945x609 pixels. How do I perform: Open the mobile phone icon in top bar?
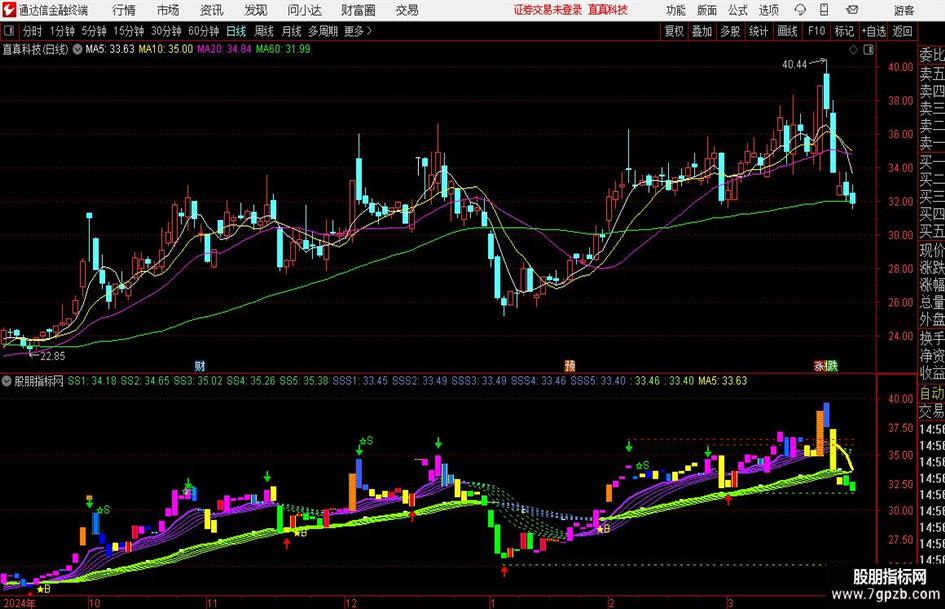(824, 10)
